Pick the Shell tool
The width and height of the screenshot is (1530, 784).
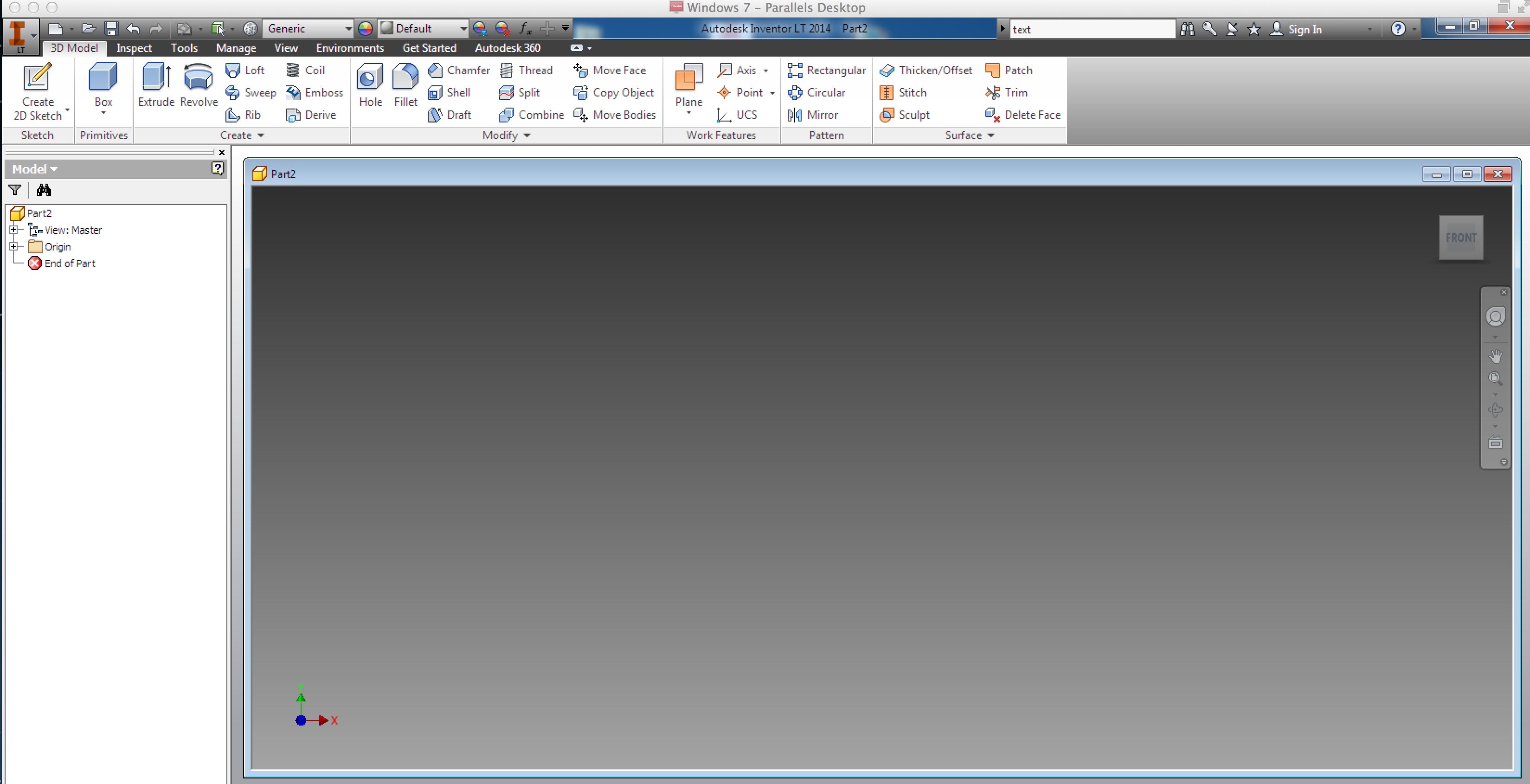pos(449,93)
